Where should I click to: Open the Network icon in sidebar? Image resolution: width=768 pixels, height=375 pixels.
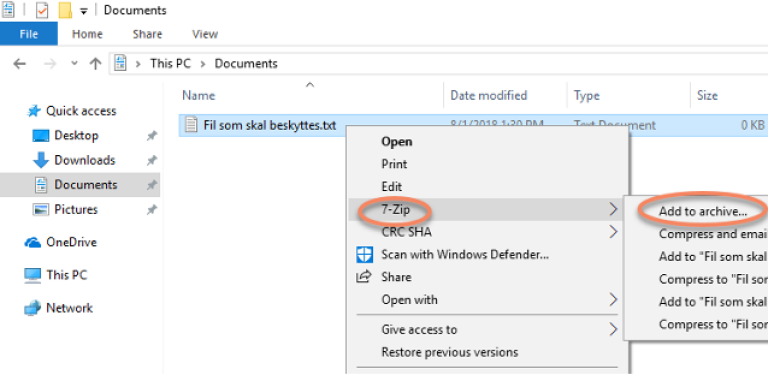pos(33,308)
